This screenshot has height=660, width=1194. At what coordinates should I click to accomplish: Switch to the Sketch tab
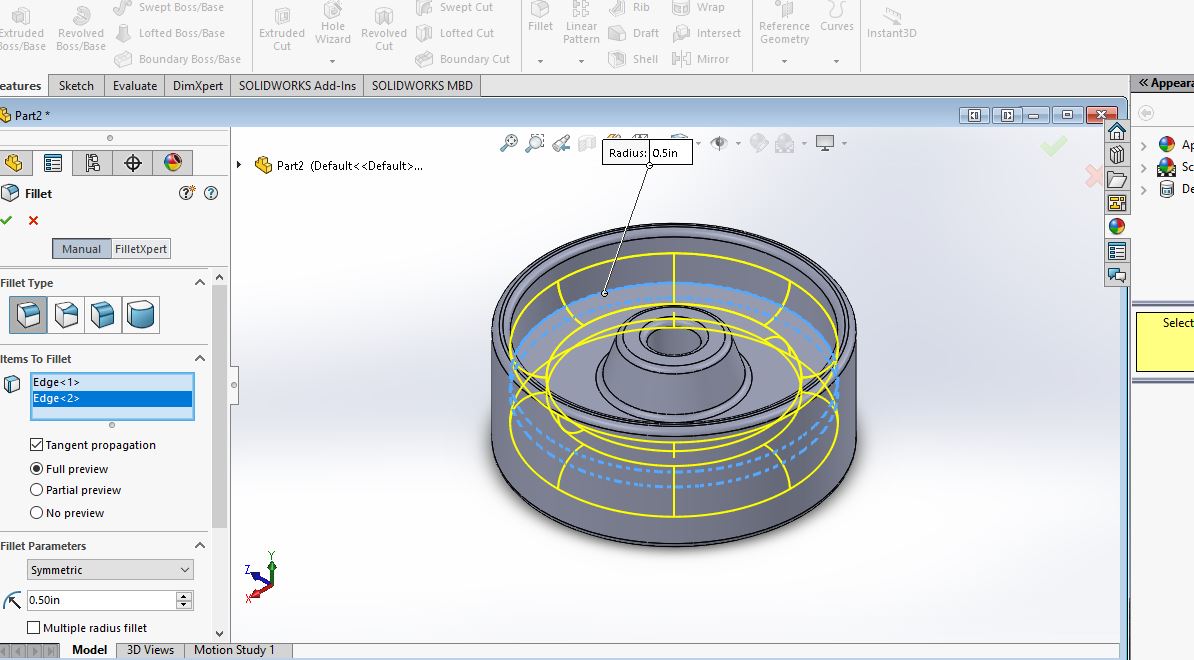pos(76,85)
